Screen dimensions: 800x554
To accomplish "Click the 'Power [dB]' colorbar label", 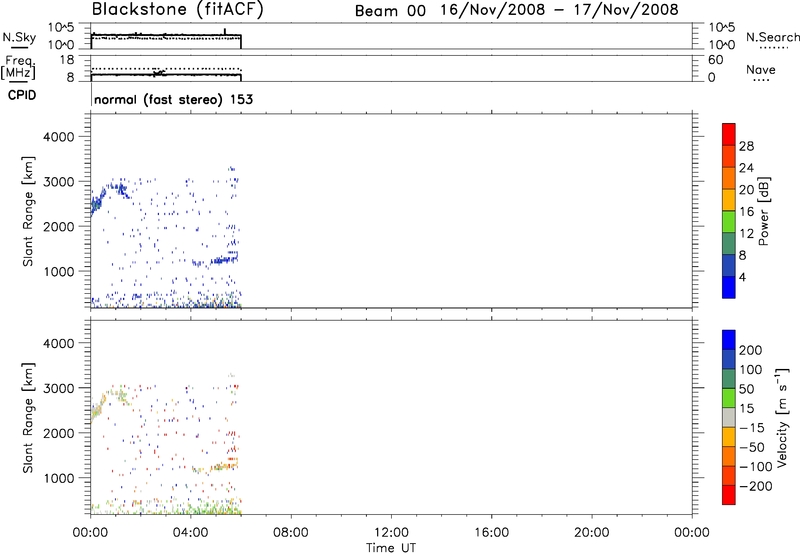I will point(763,211).
